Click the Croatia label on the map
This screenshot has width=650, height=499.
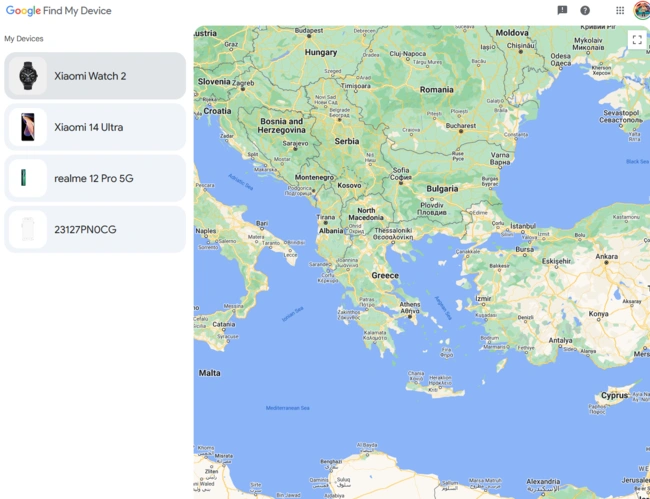click(x=217, y=111)
